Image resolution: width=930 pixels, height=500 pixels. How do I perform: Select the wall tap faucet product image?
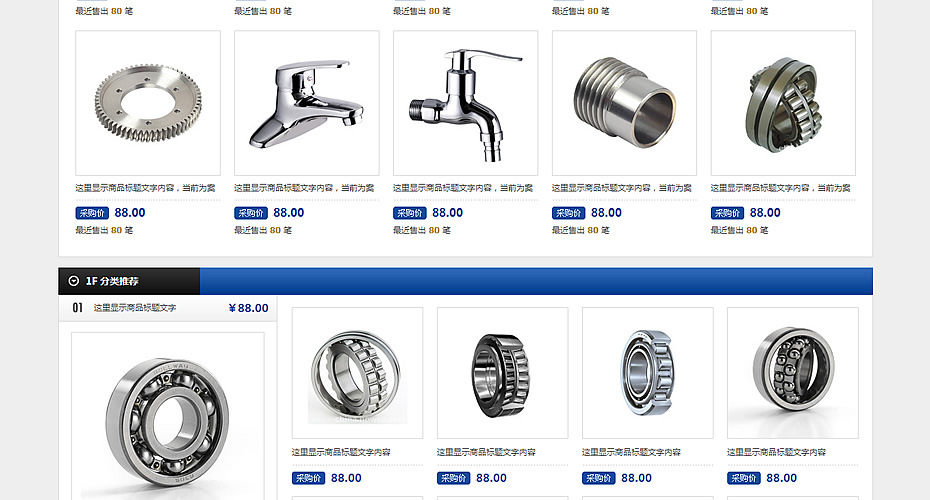(x=466, y=103)
